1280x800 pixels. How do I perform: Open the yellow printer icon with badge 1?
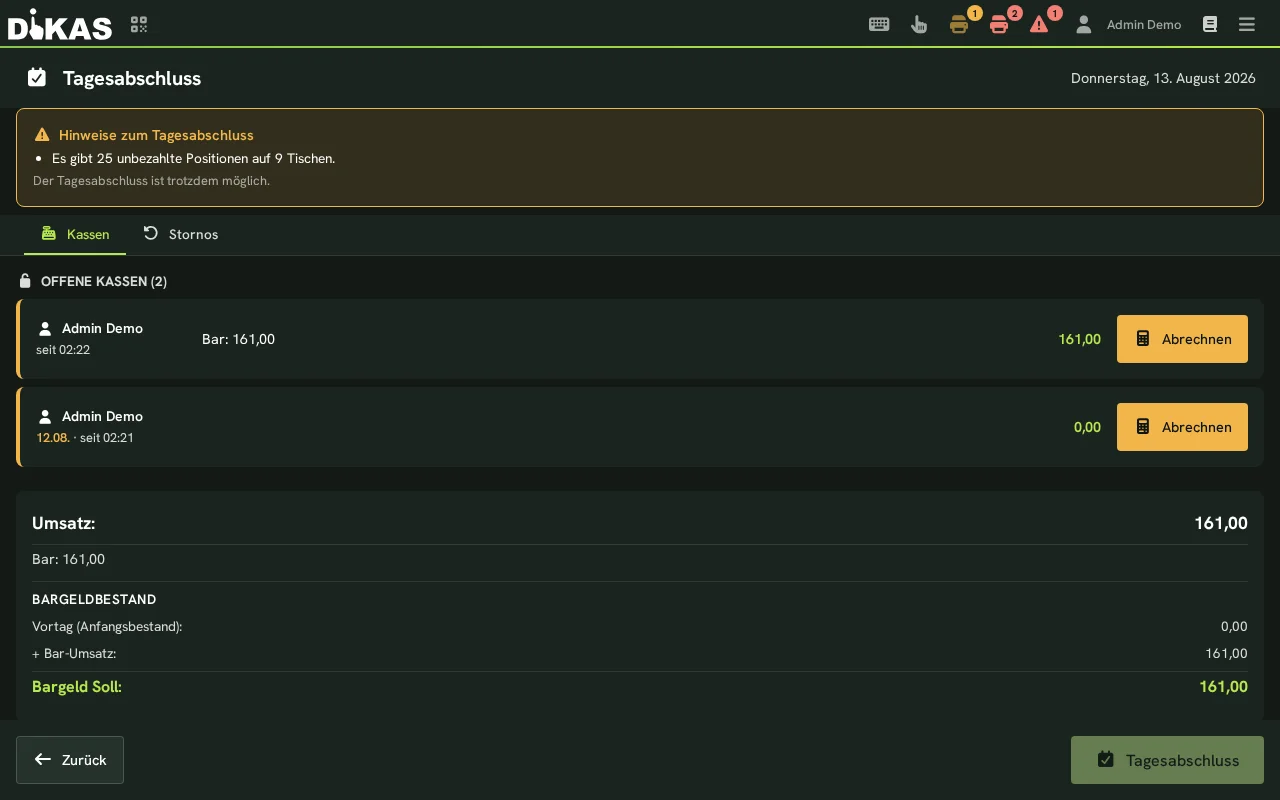click(959, 24)
